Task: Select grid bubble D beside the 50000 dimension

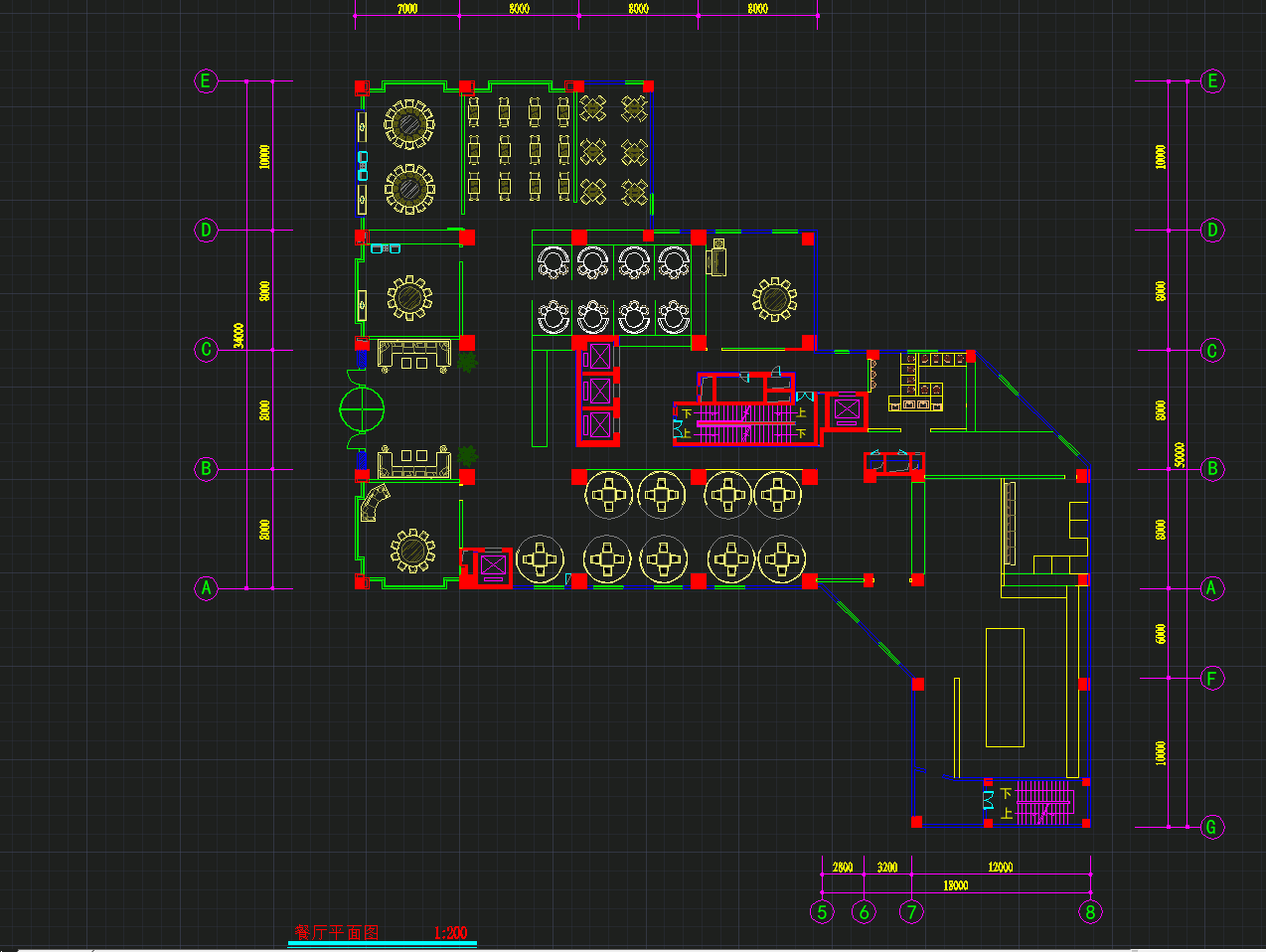Action: point(1211,231)
